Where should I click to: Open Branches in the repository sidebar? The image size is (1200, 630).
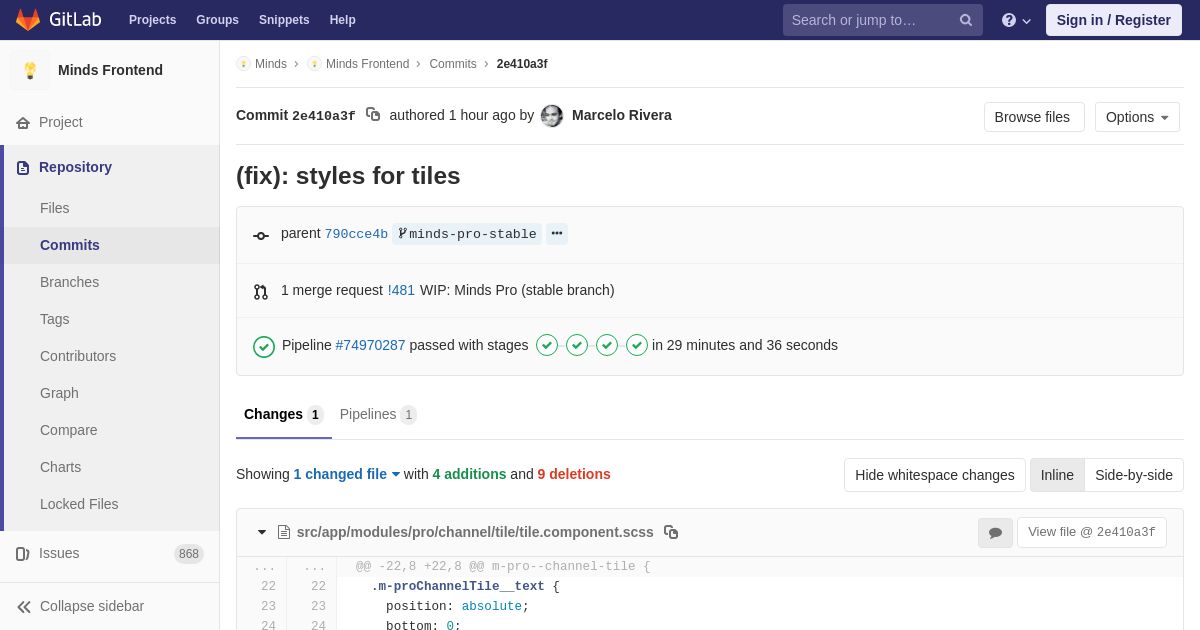(112, 282)
